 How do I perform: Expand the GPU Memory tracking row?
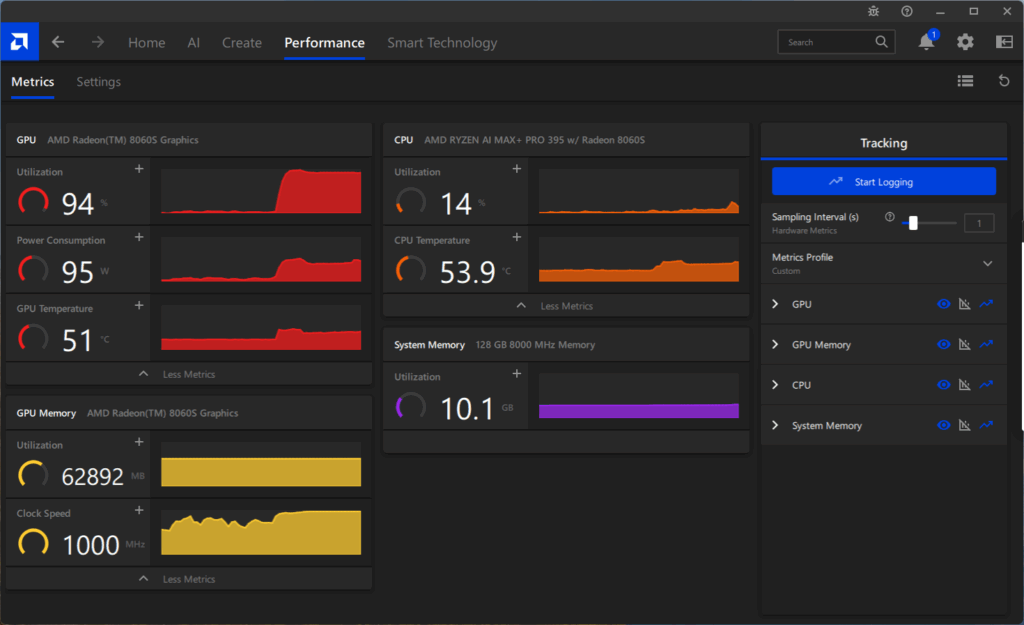pos(775,344)
